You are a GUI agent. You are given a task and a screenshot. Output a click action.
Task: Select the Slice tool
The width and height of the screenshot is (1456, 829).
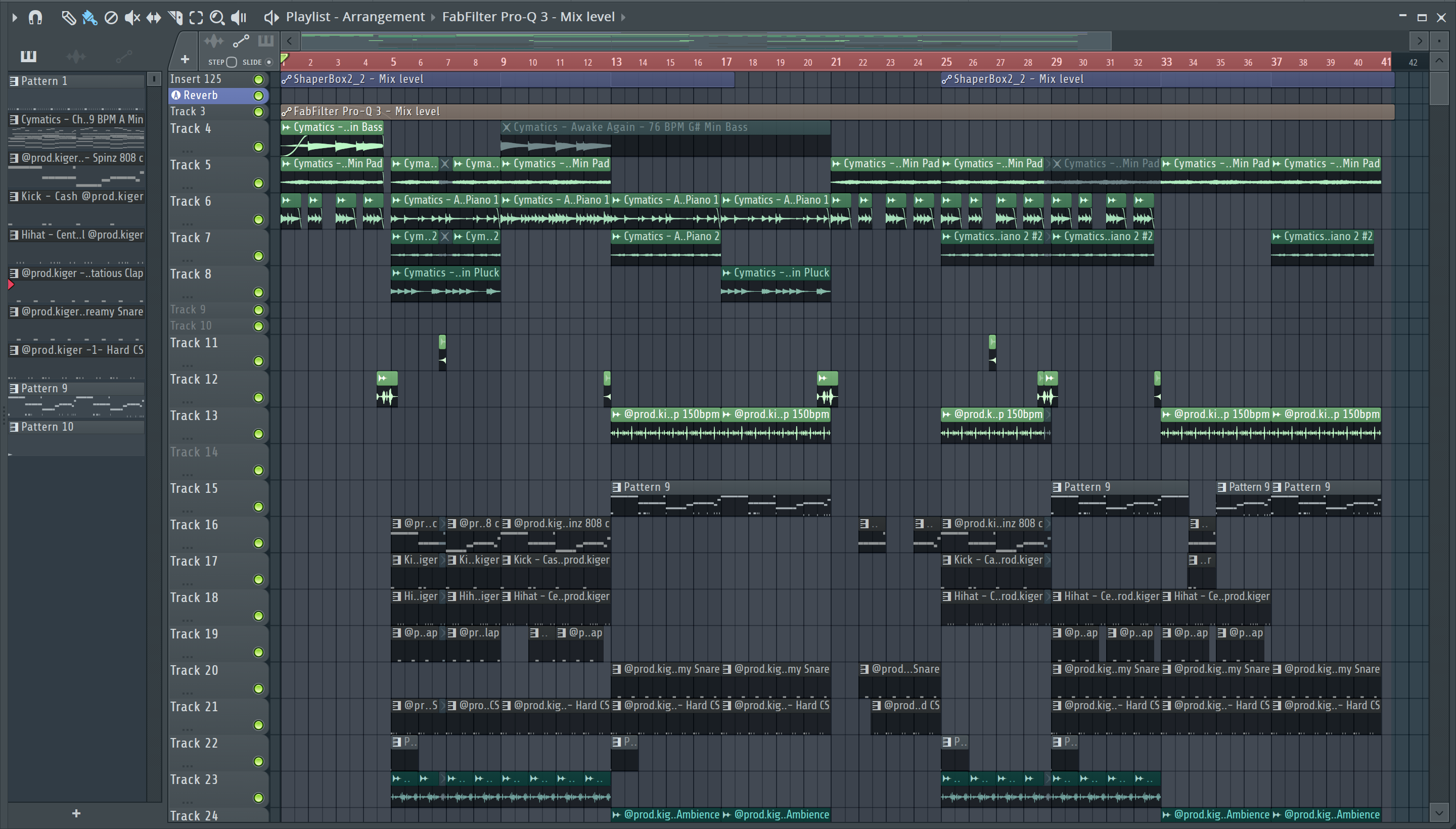(x=175, y=17)
